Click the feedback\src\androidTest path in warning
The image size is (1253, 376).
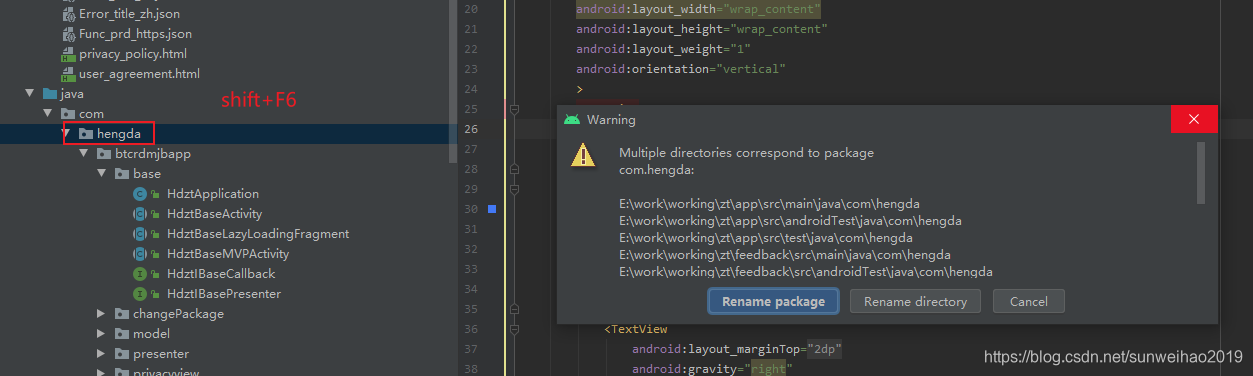(x=806, y=272)
